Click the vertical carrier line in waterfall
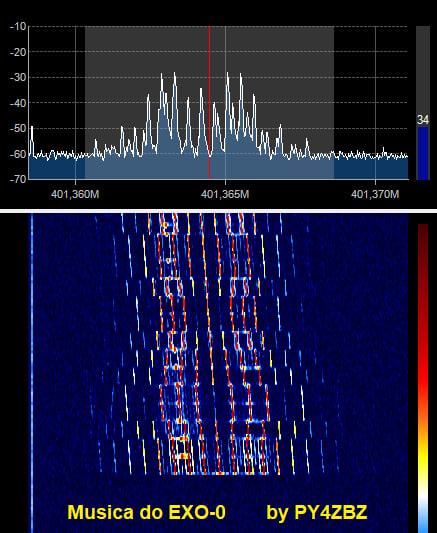437x533 pixels. click(x=32, y=373)
